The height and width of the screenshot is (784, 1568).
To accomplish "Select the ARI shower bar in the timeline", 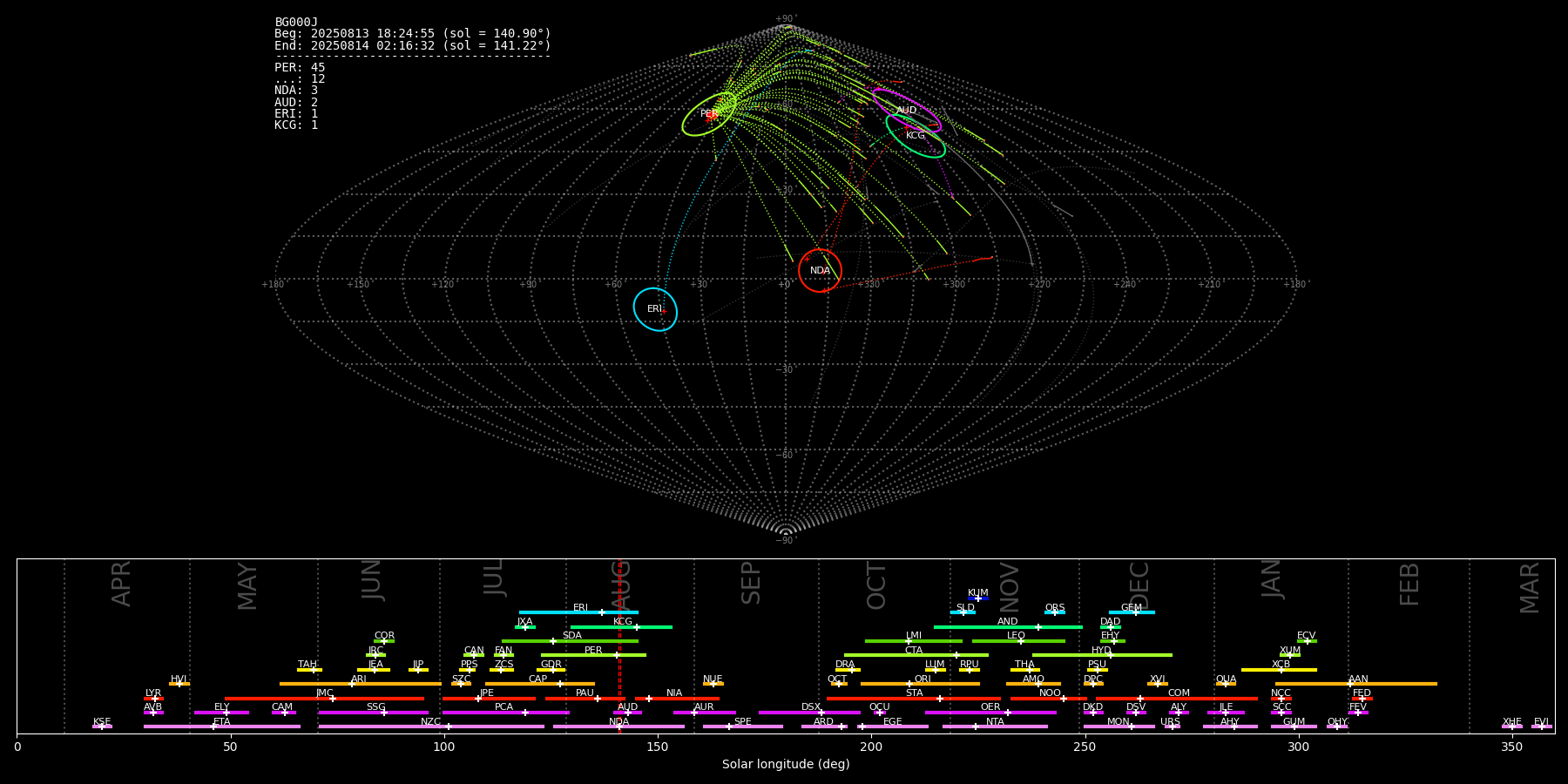I will [361, 684].
